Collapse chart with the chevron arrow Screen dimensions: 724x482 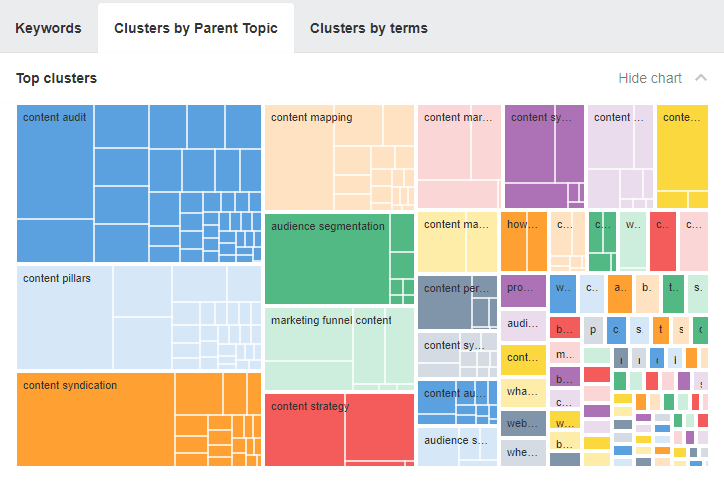click(700, 78)
